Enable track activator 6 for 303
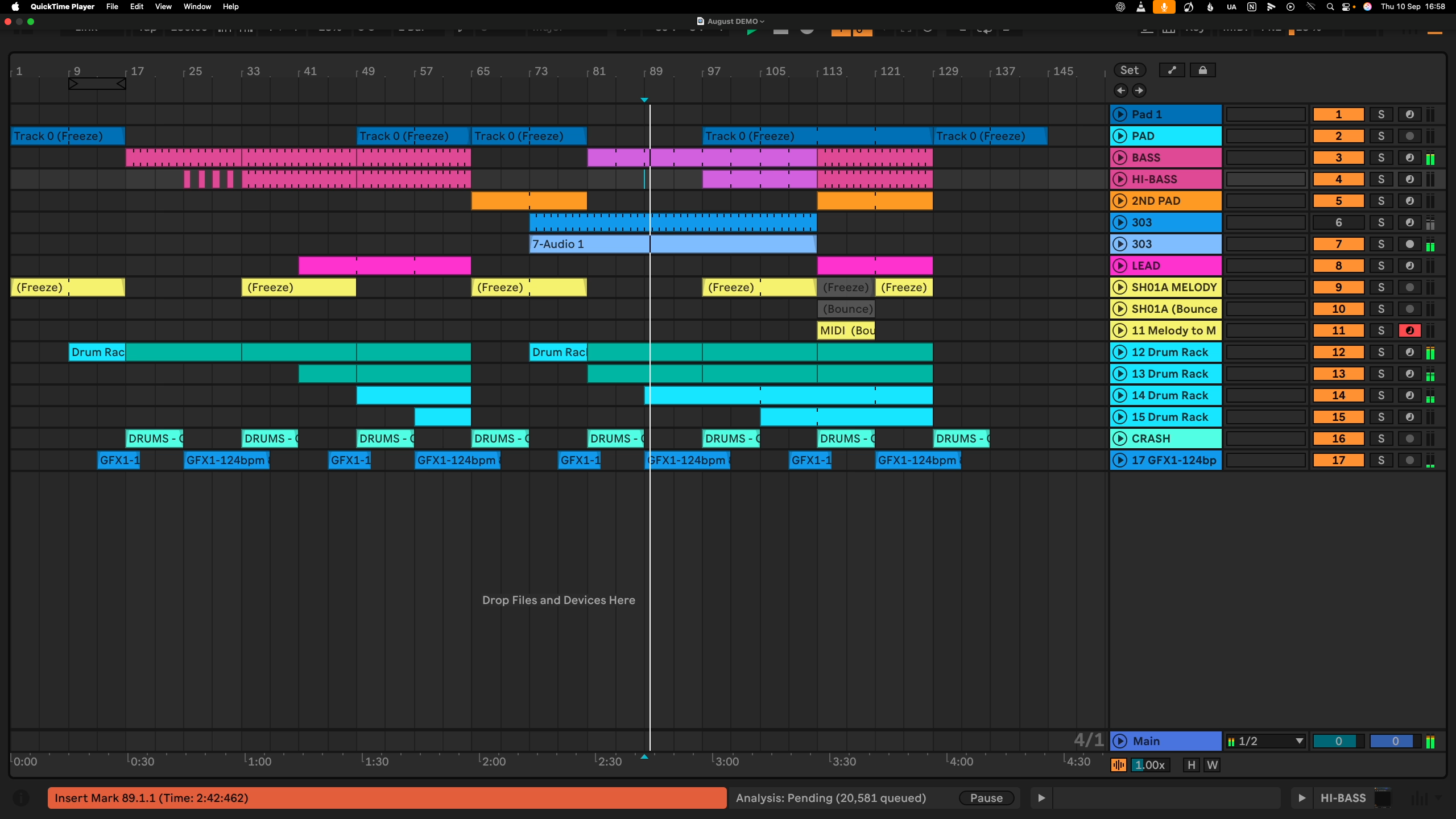 click(x=1338, y=222)
